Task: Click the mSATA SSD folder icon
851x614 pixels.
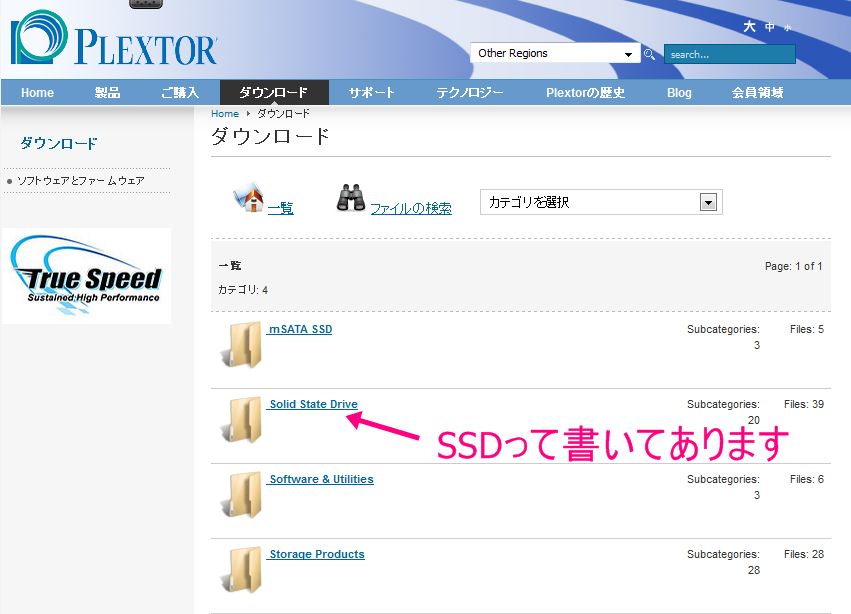Action: [242, 345]
